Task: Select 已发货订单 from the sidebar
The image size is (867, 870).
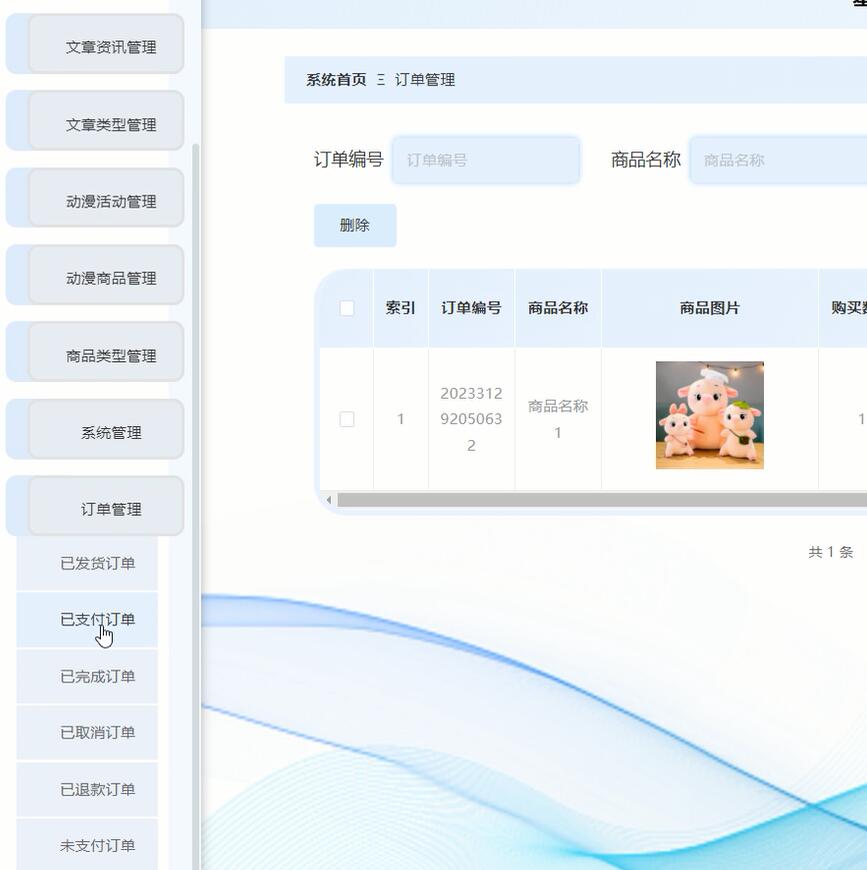Action: coord(86,563)
